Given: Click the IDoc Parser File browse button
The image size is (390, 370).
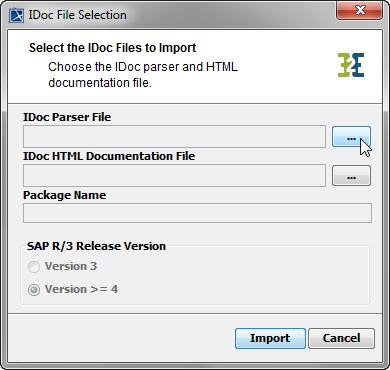Looking at the screenshot, I should (x=351, y=137).
